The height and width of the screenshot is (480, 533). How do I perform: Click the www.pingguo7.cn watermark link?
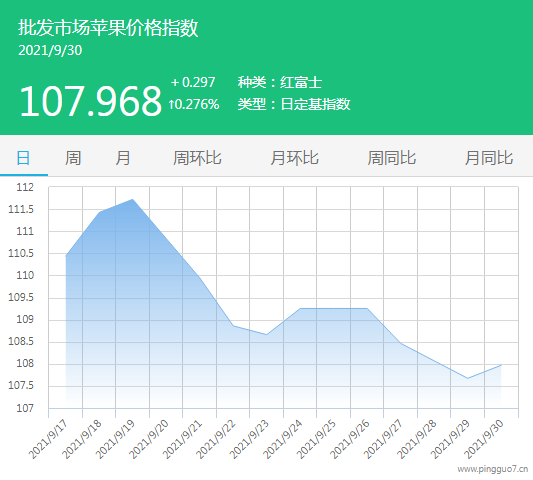493,469
